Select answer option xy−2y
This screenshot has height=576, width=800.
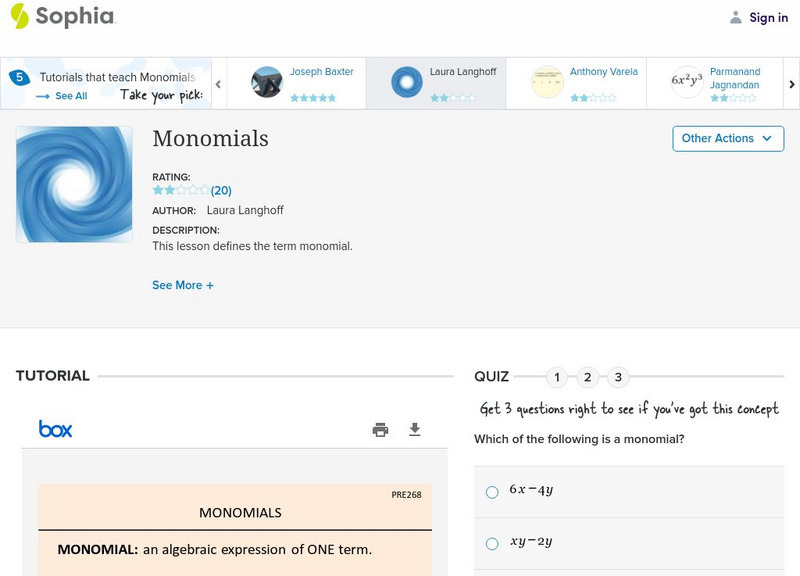pos(490,543)
